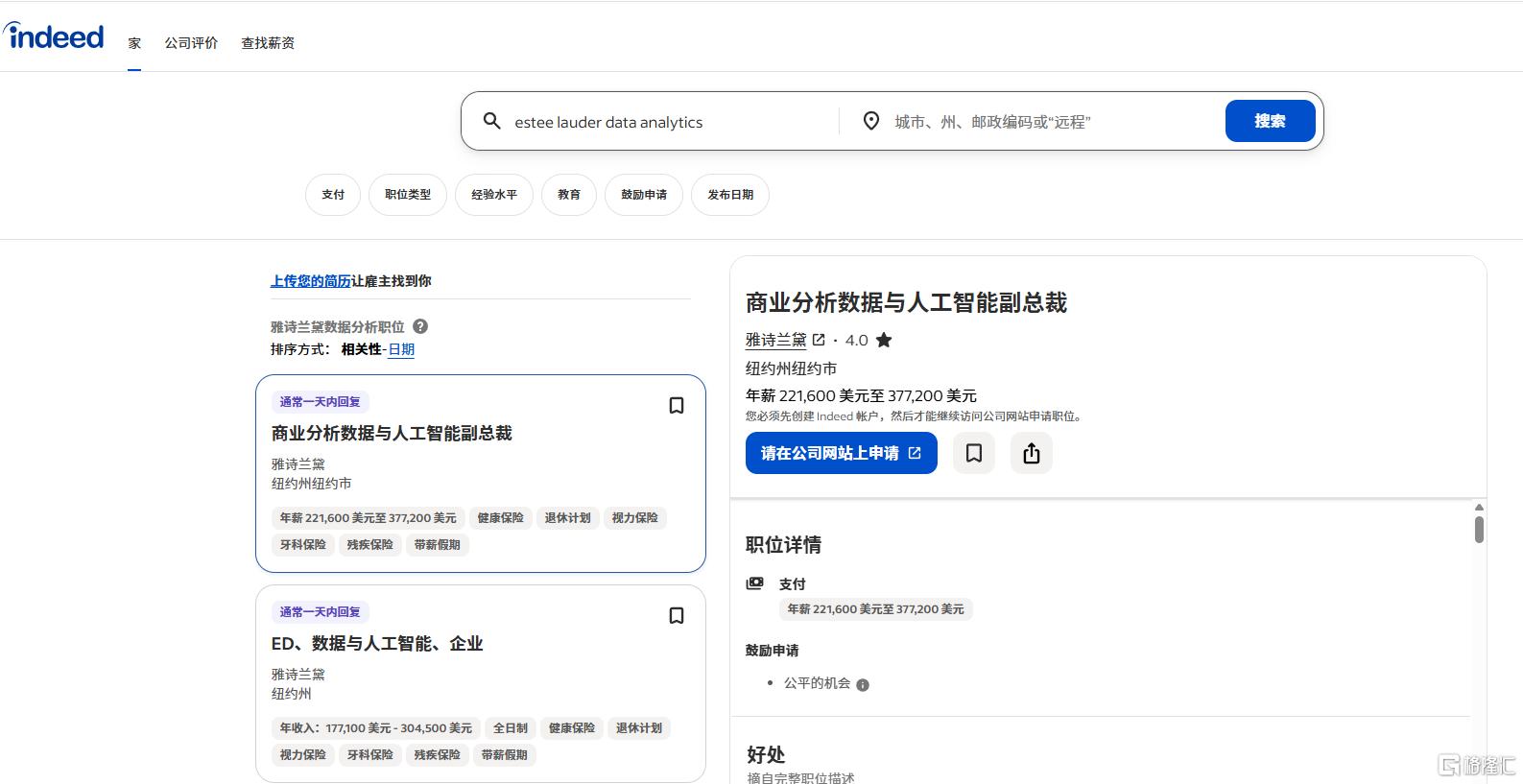Open 雅诗兰黛 company link in job detail
The height and width of the screenshot is (784, 1523).
click(x=775, y=340)
